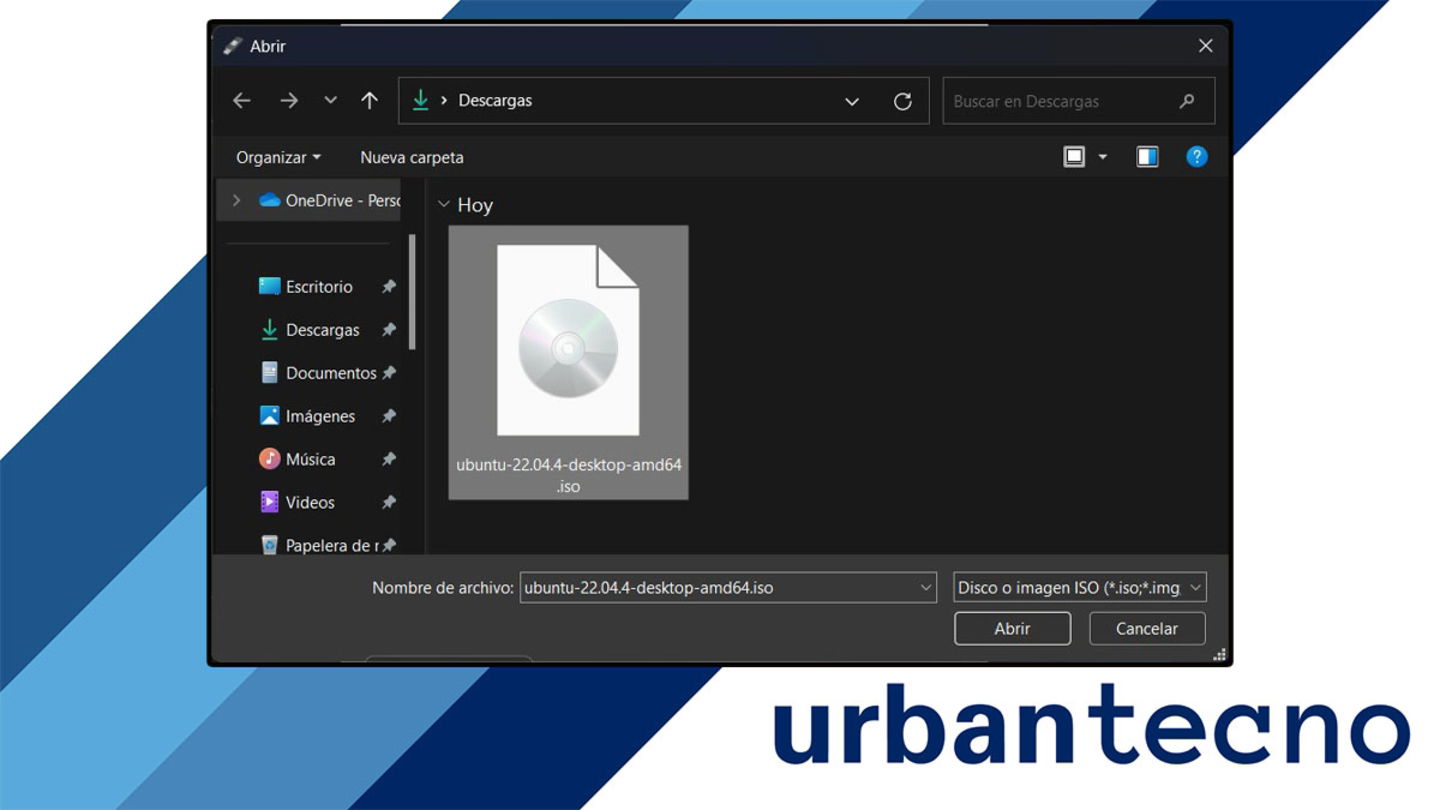
Task: Select OneDrive - Personal in sidebar
Action: click(x=330, y=200)
